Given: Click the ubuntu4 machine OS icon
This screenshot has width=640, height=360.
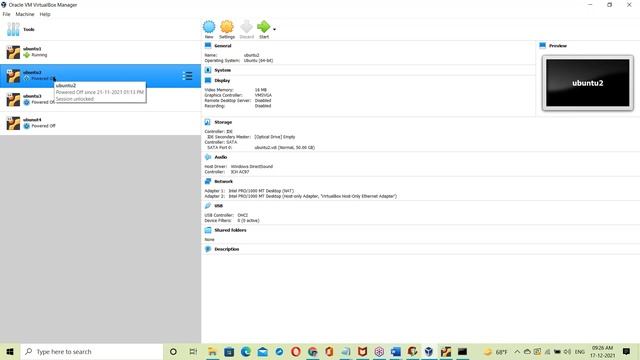Looking at the screenshot, I should [x=13, y=123].
